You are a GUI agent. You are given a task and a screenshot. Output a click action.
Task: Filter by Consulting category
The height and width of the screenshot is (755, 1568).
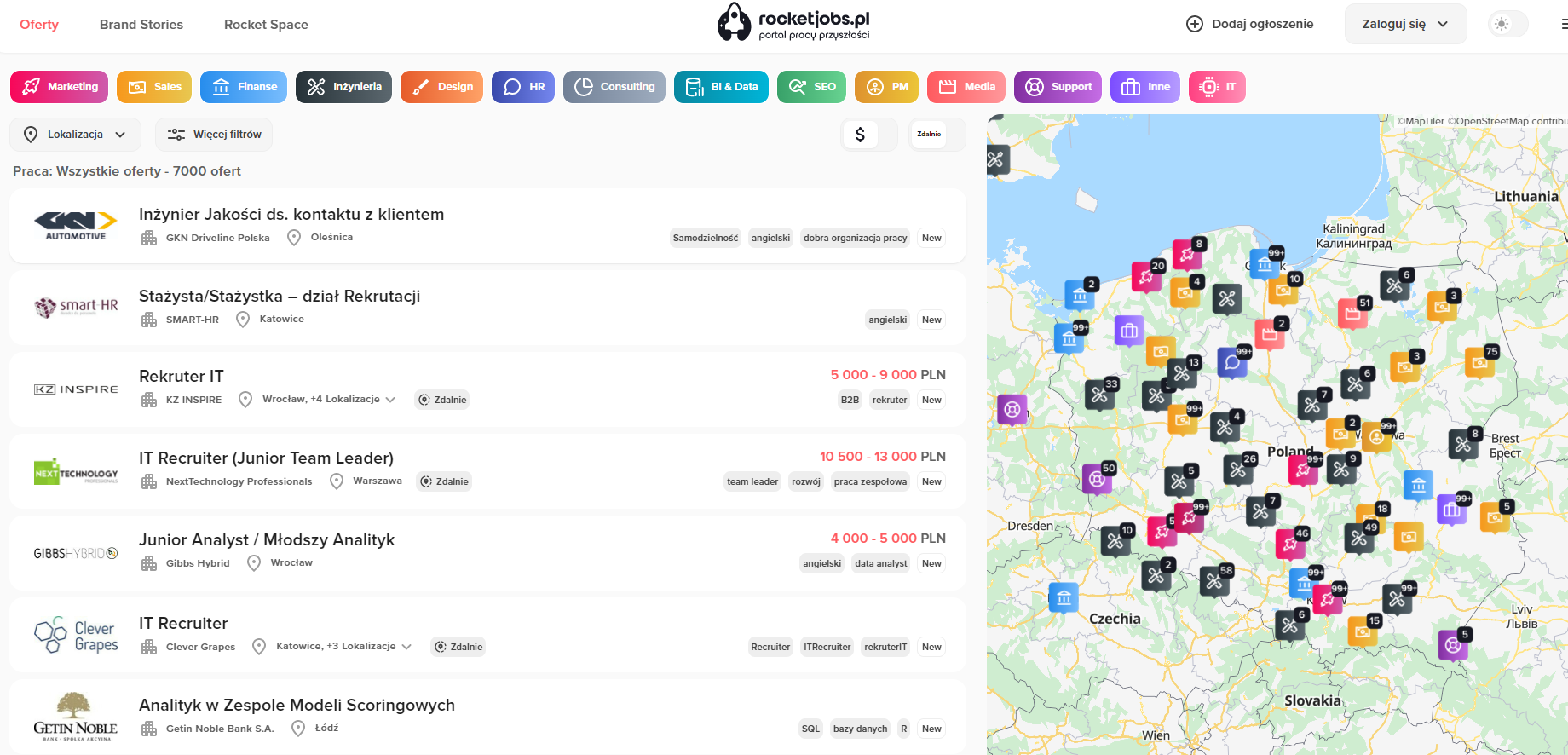614,87
